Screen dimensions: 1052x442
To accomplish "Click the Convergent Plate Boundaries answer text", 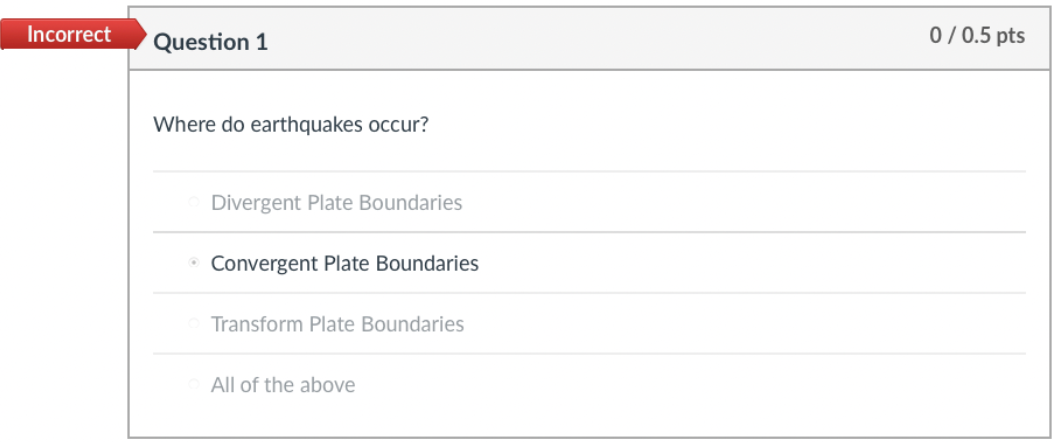I will 344,264.
